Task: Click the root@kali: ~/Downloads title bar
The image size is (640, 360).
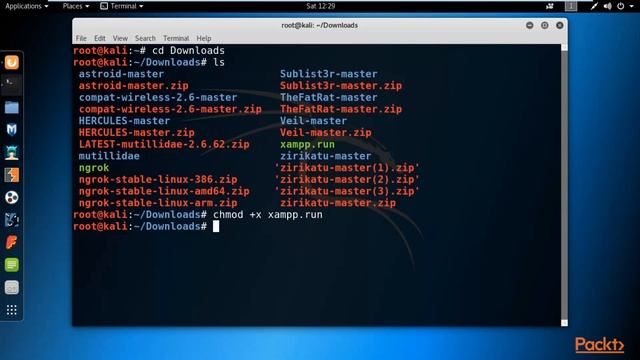Action: coord(320,25)
